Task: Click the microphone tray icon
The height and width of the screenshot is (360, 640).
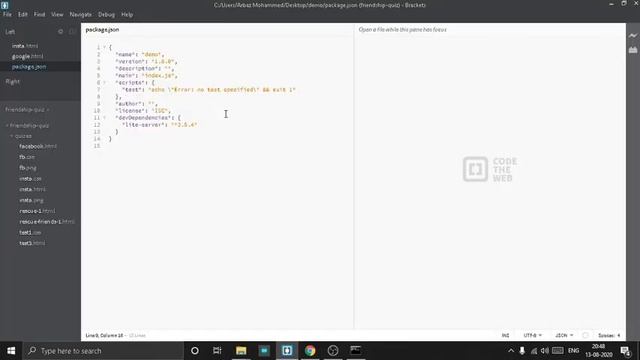Action: tap(522, 351)
